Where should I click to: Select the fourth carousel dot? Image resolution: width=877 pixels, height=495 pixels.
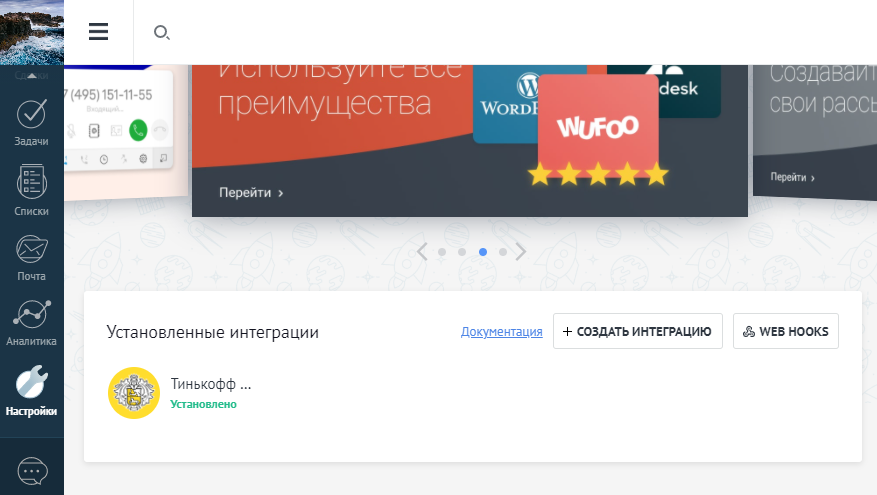pyautogui.click(x=503, y=252)
